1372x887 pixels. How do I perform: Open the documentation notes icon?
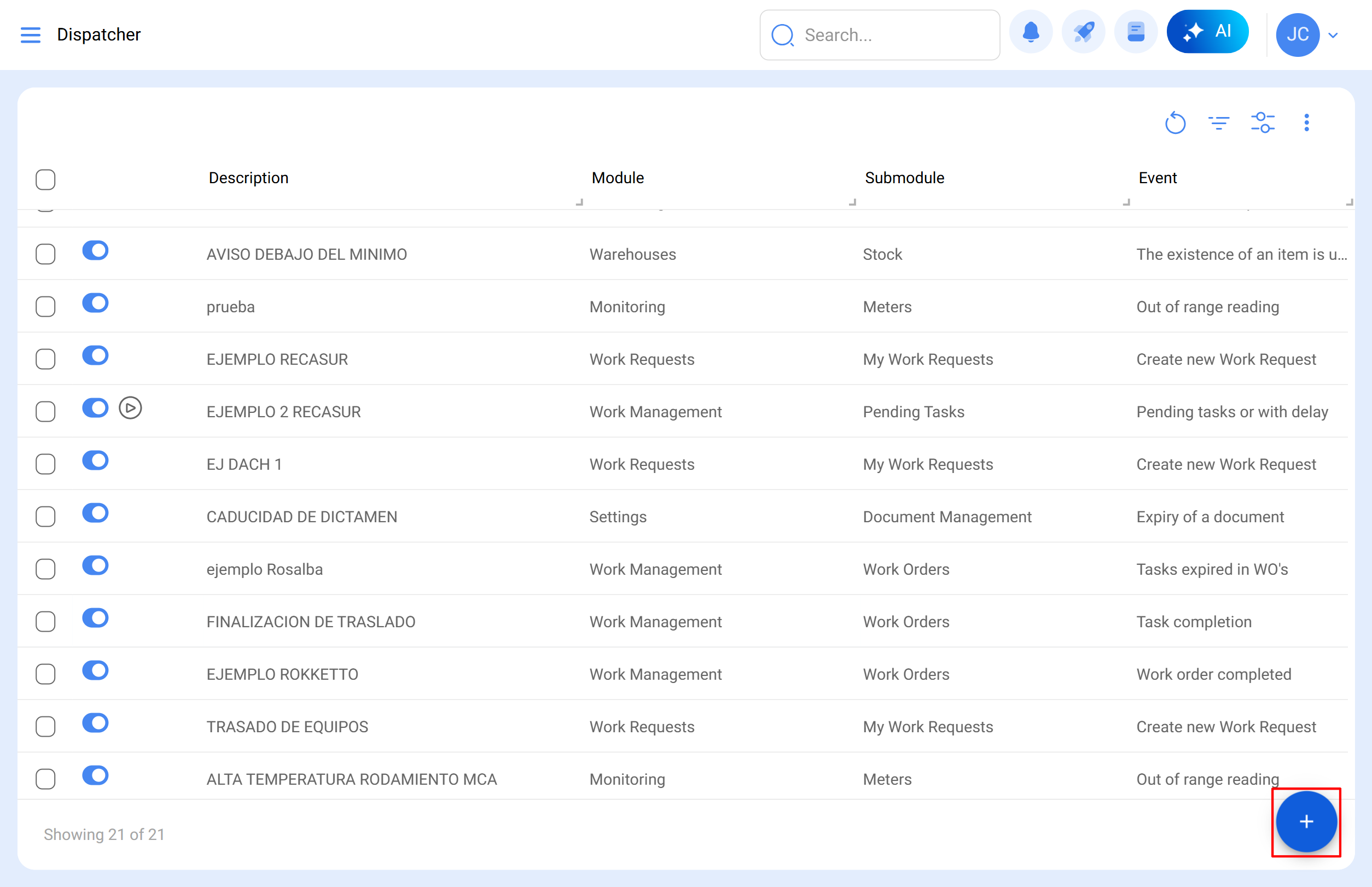tap(1135, 32)
